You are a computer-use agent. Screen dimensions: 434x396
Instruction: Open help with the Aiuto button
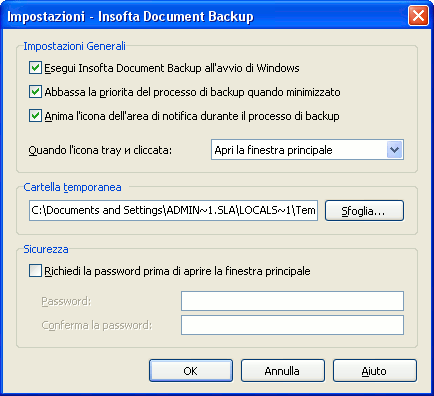tap(375, 371)
